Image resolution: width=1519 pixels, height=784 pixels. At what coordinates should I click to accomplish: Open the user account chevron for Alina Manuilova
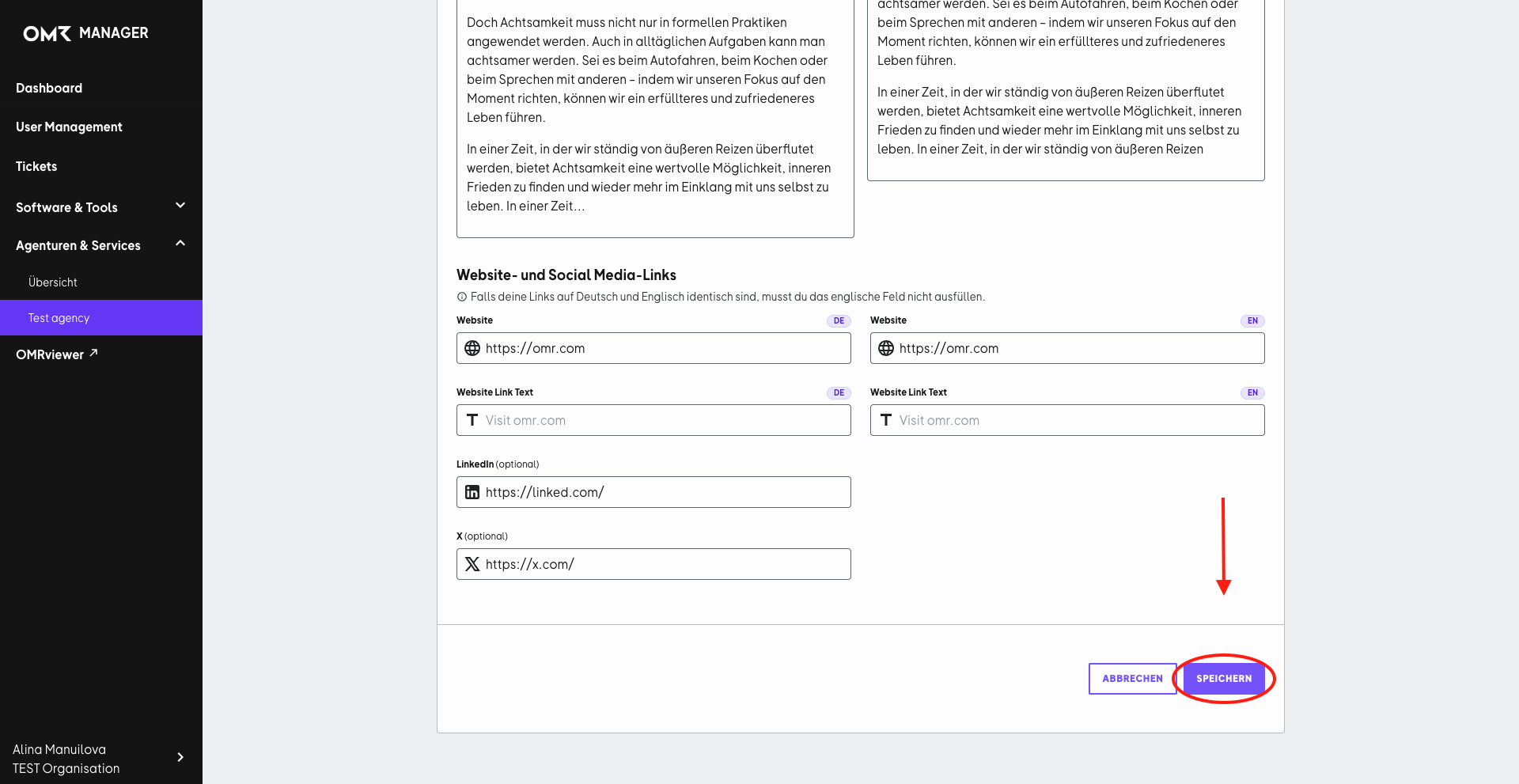(x=180, y=757)
